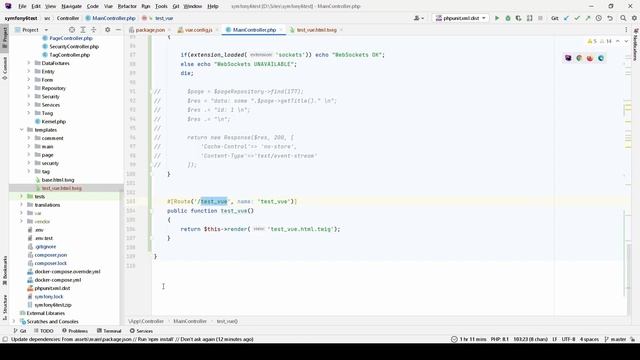The height and width of the screenshot is (360, 640).
Task: Open the Notifications side panel
Action: [636, 45]
